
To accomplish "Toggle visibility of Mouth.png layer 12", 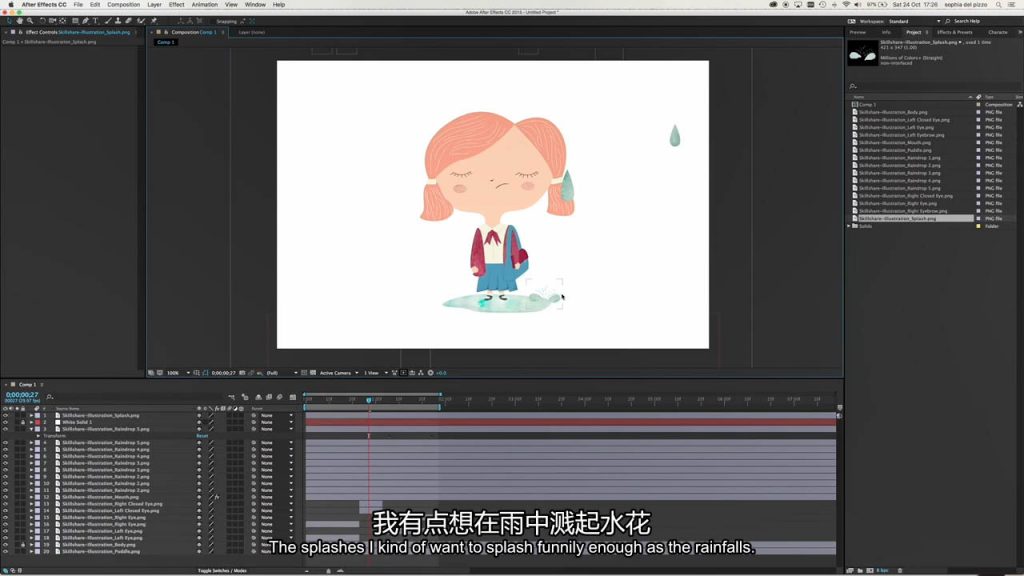I will coord(5,497).
